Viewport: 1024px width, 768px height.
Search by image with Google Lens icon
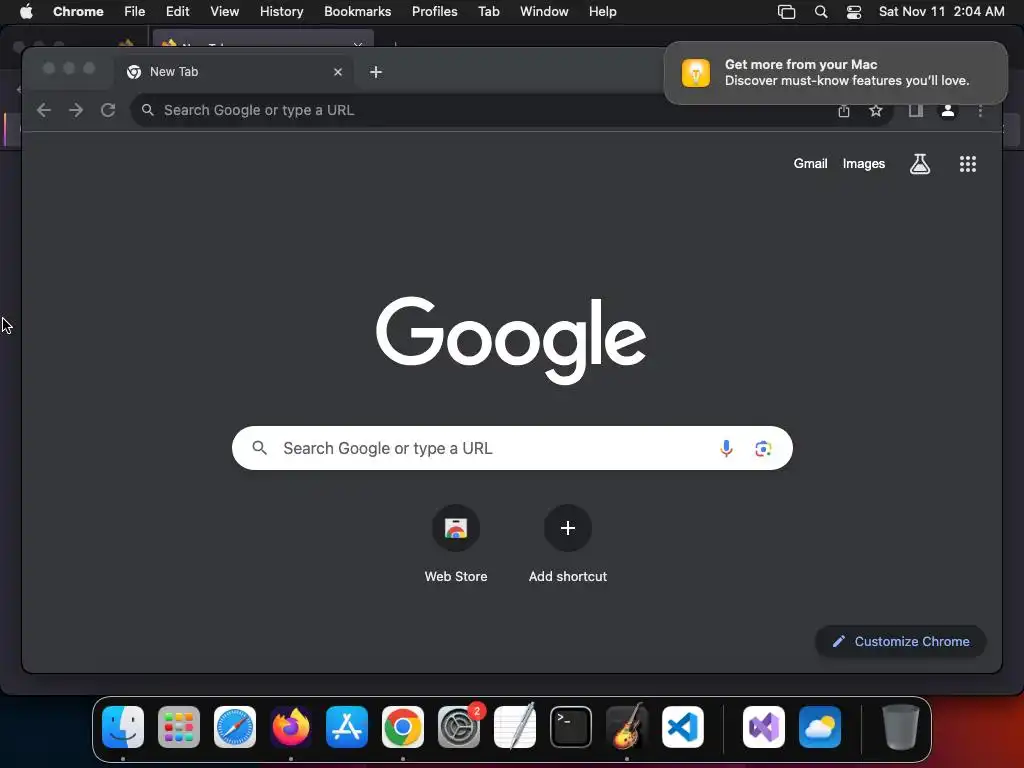(x=763, y=449)
